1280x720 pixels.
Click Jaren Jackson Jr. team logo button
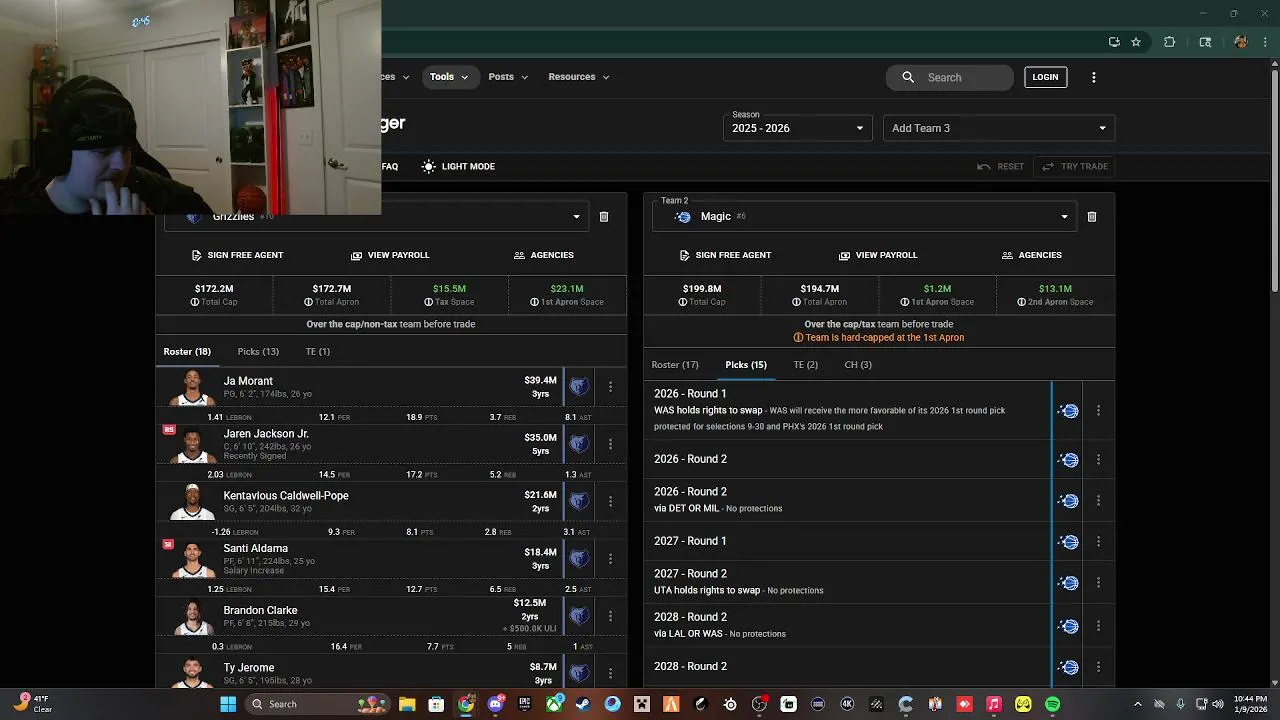579,443
